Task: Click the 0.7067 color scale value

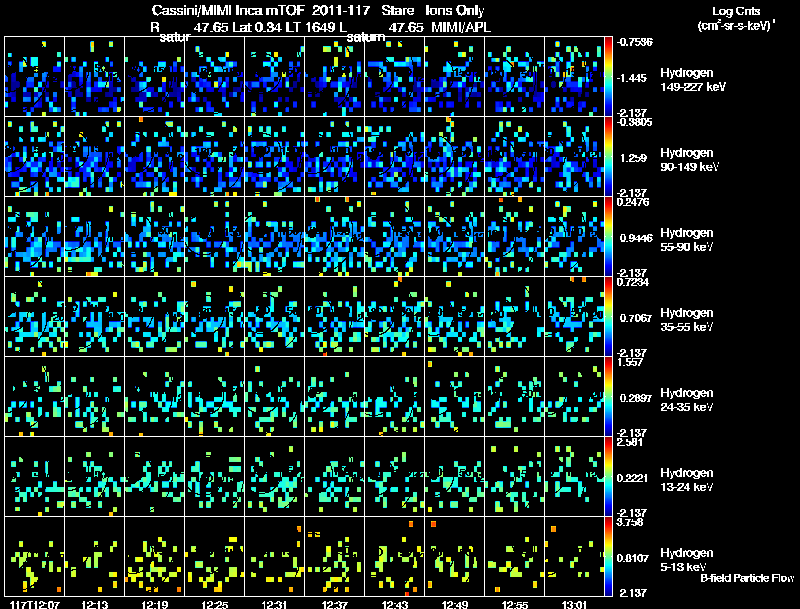Action: tap(636, 318)
